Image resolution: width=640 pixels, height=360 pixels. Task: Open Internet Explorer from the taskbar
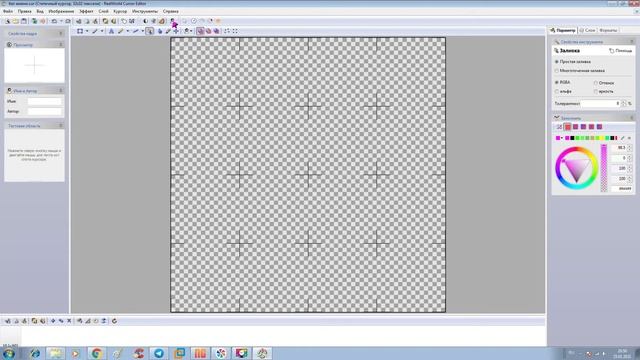point(35,353)
